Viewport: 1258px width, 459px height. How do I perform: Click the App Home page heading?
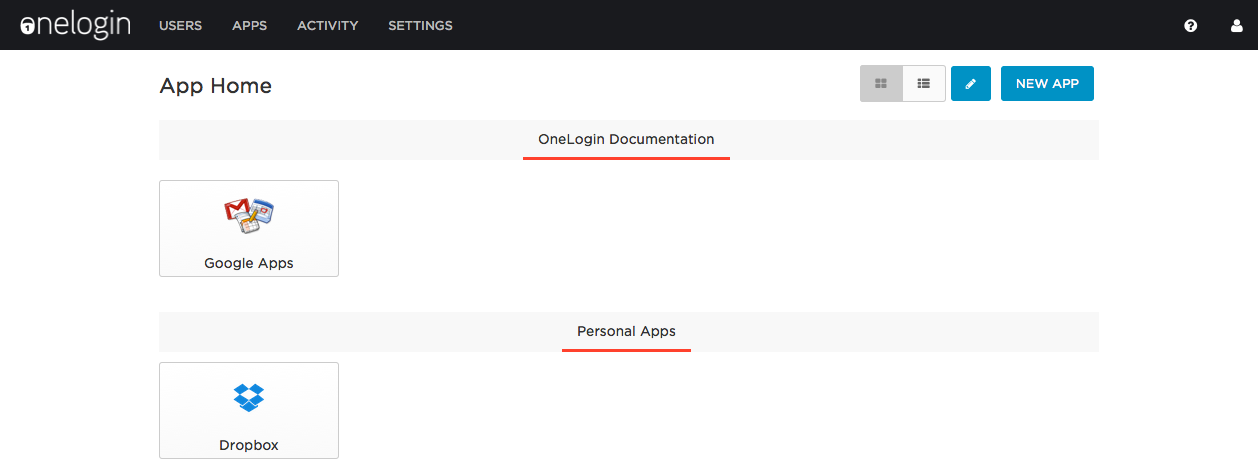point(216,86)
